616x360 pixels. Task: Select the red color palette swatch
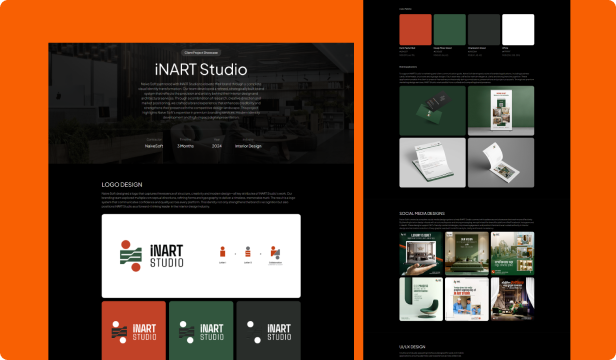pyautogui.click(x=415, y=29)
